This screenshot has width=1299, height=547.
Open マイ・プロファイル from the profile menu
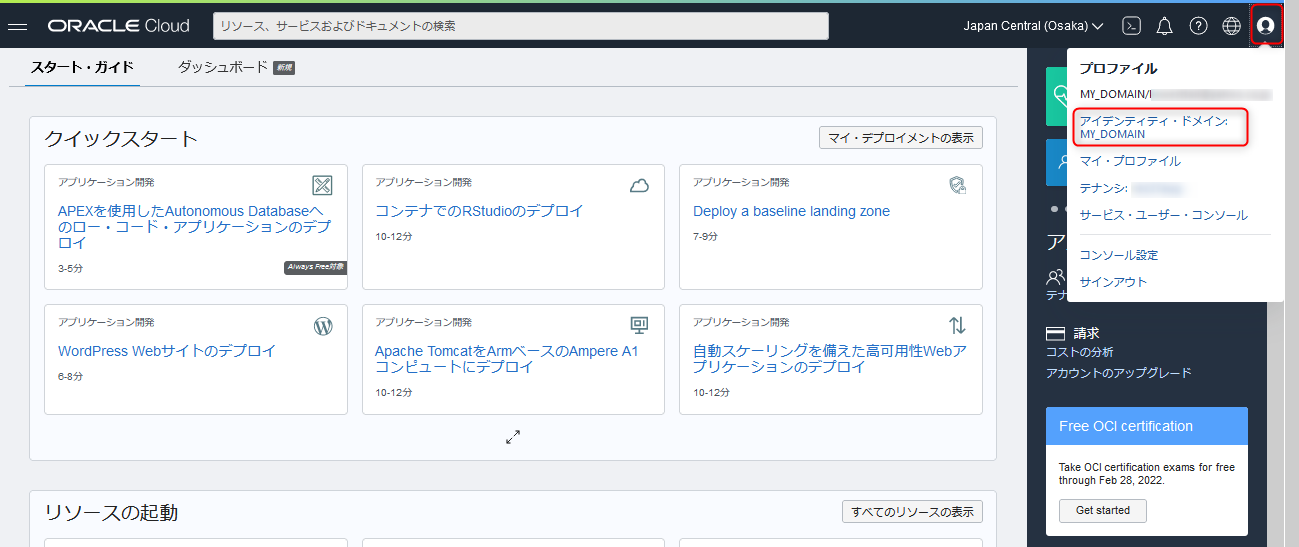(1130, 161)
